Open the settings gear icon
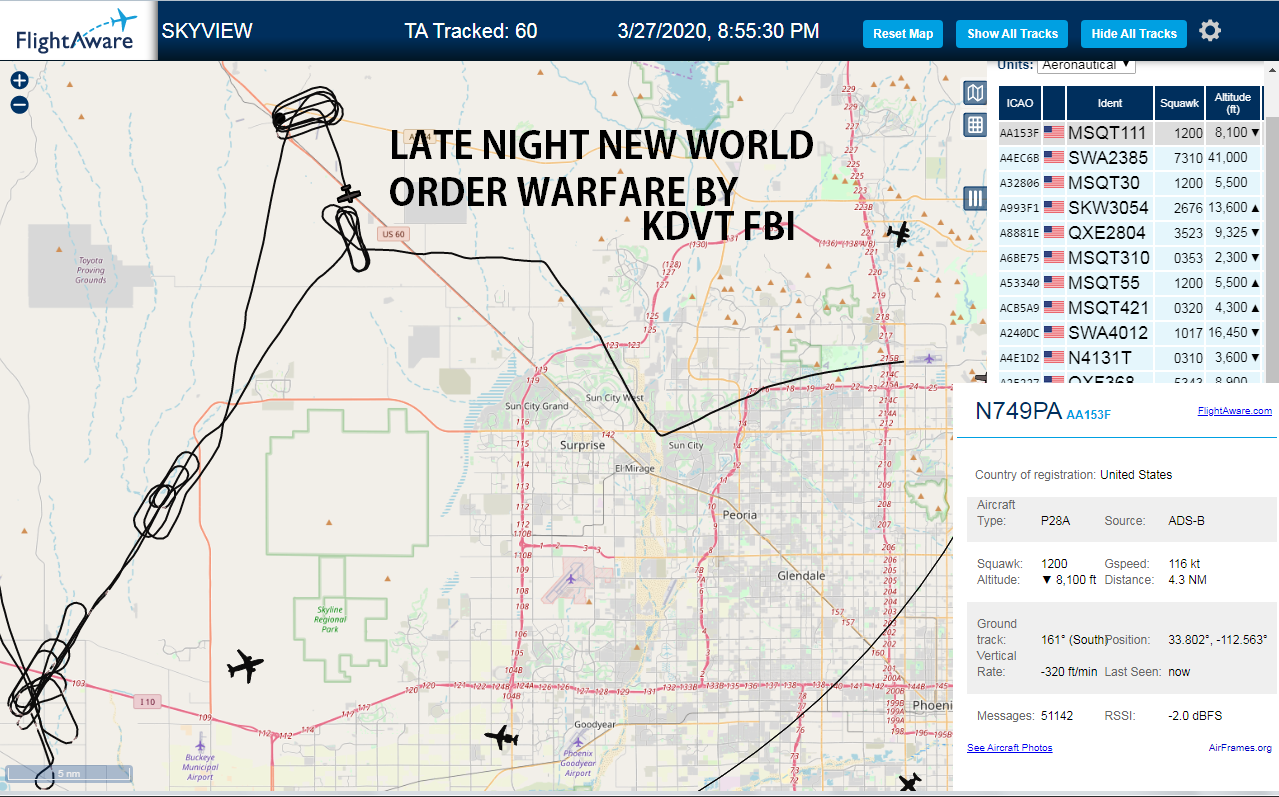This screenshot has width=1279, height=797. (x=1210, y=31)
